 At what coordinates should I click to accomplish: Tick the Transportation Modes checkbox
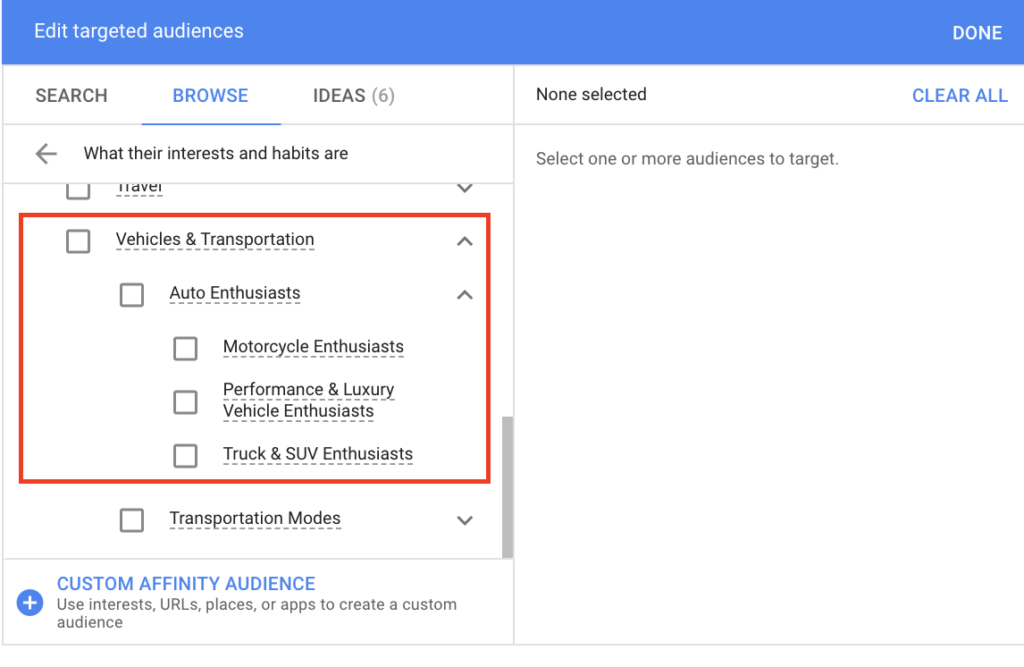coord(132,521)
